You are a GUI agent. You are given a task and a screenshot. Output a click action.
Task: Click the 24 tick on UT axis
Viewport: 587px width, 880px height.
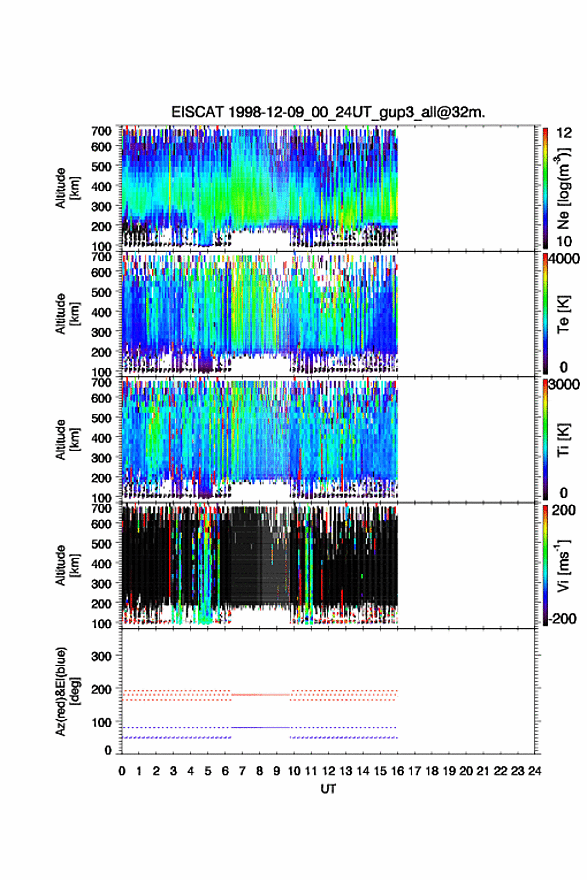click(534, 771)
